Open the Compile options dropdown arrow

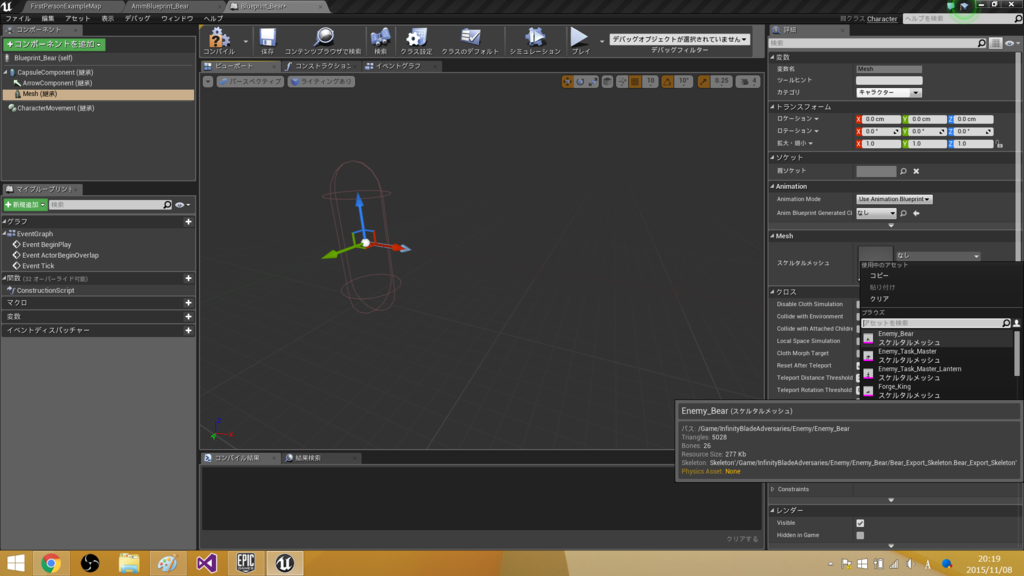click(x=246, y=41)
